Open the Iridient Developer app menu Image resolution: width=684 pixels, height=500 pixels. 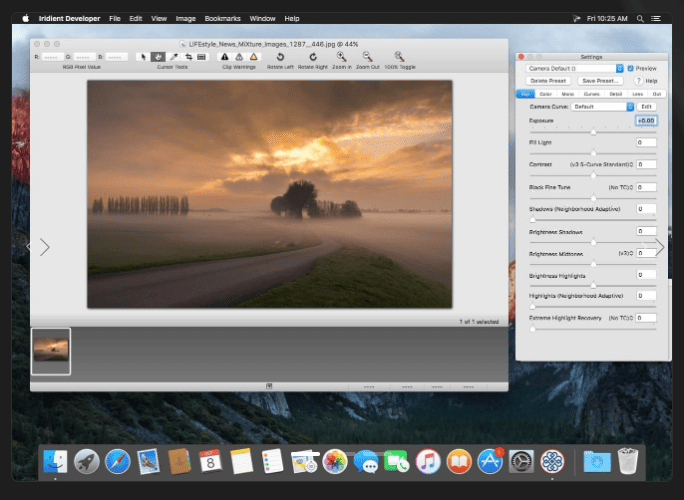pos(69,18)
